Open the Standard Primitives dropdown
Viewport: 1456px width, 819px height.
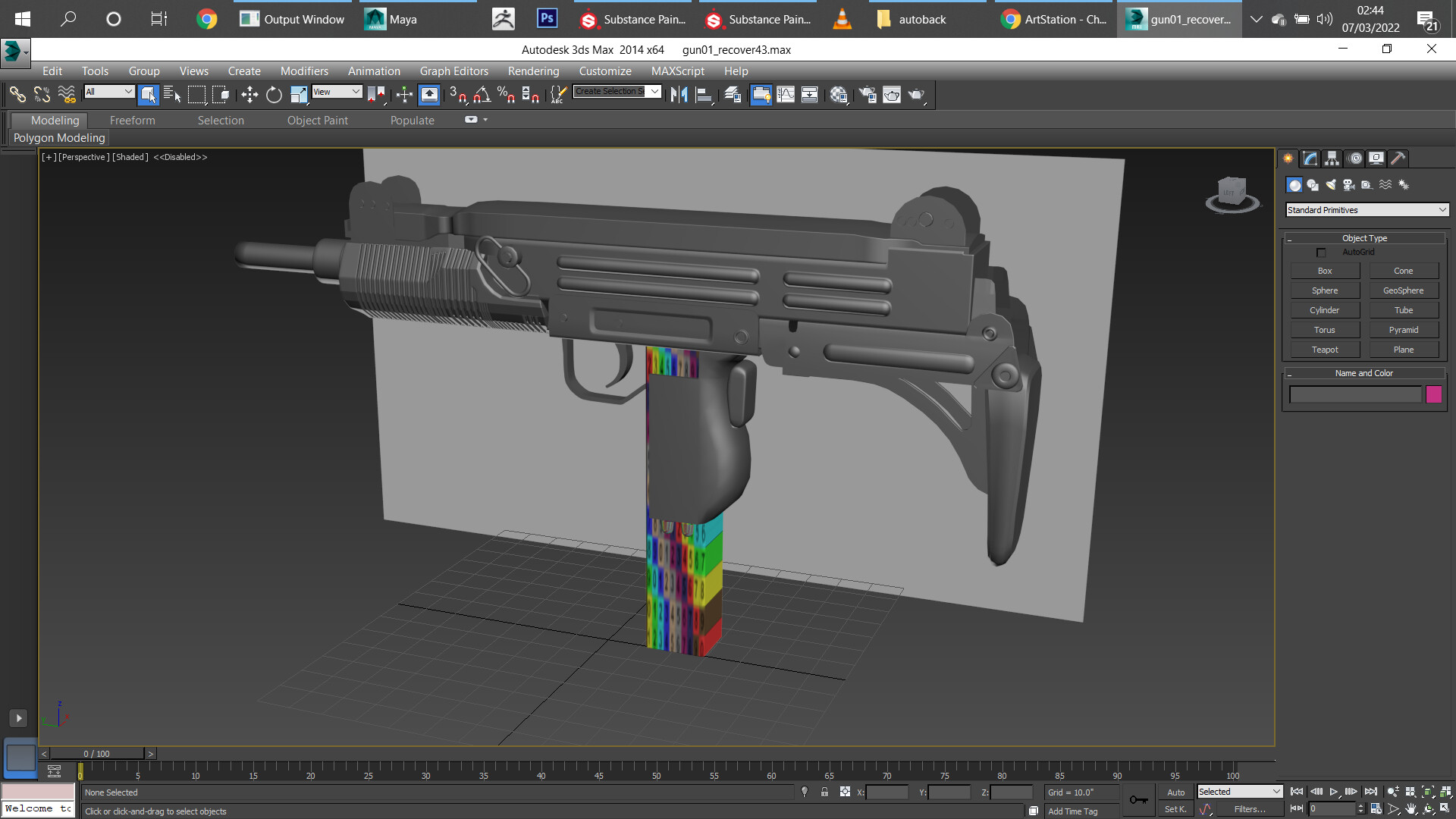(1365, 209)
